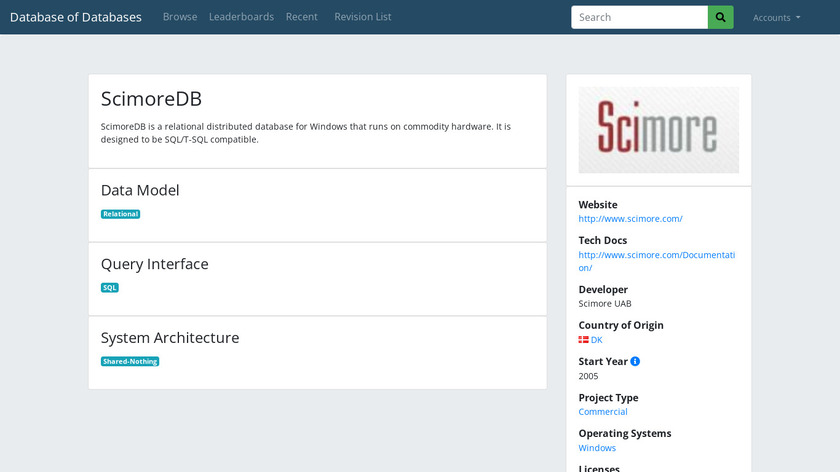Select the Shared-Nothing architecture tag
This screenshot has height=472, width=840.
[130, 361]
